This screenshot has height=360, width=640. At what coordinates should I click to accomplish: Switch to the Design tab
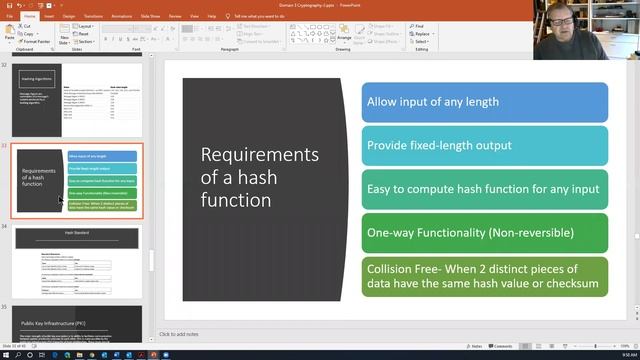tap(69, 16)
